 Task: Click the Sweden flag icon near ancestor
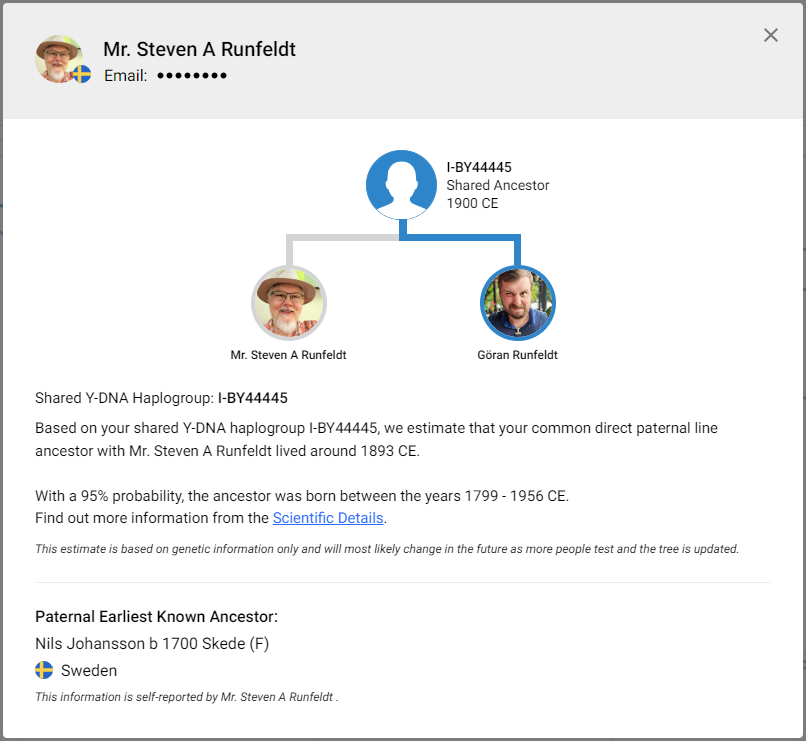(x=44, y=670)
